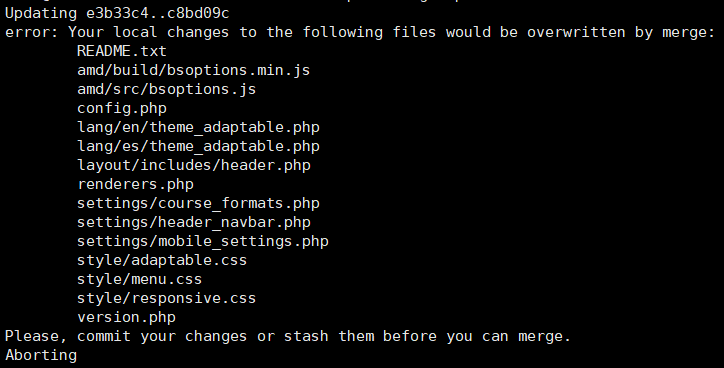Viewport: 724px width, 368px height.
Task: Click the 'error:' label text
Action: [x=32, y=32]
